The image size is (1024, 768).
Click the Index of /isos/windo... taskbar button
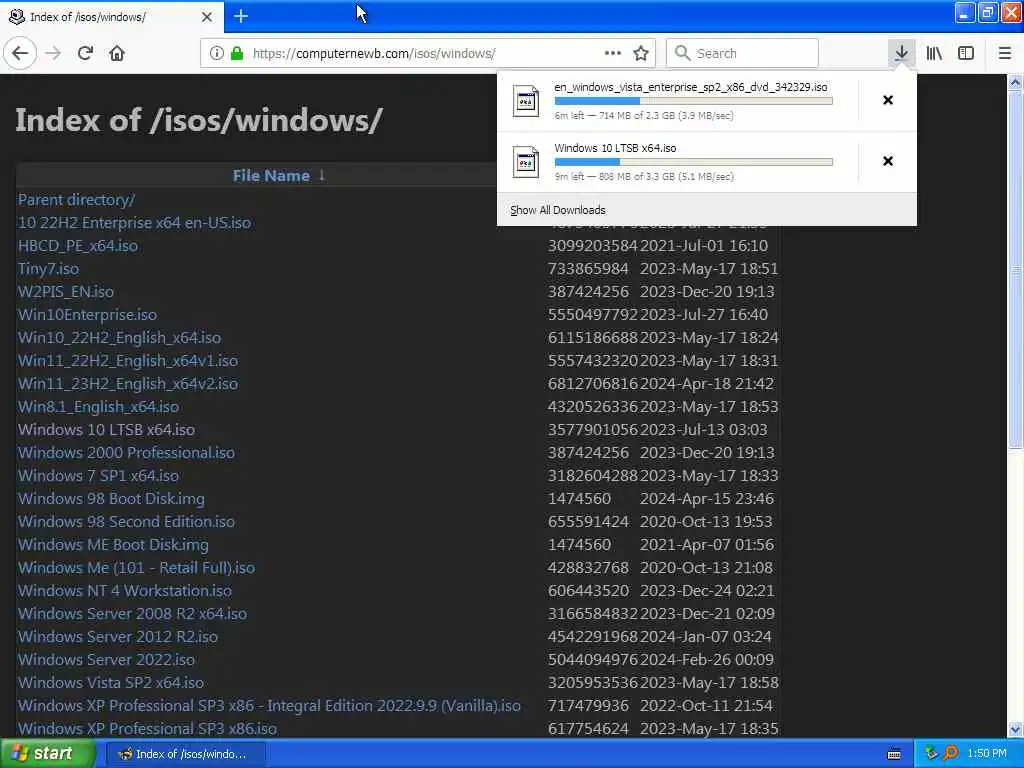coord(185,754)
